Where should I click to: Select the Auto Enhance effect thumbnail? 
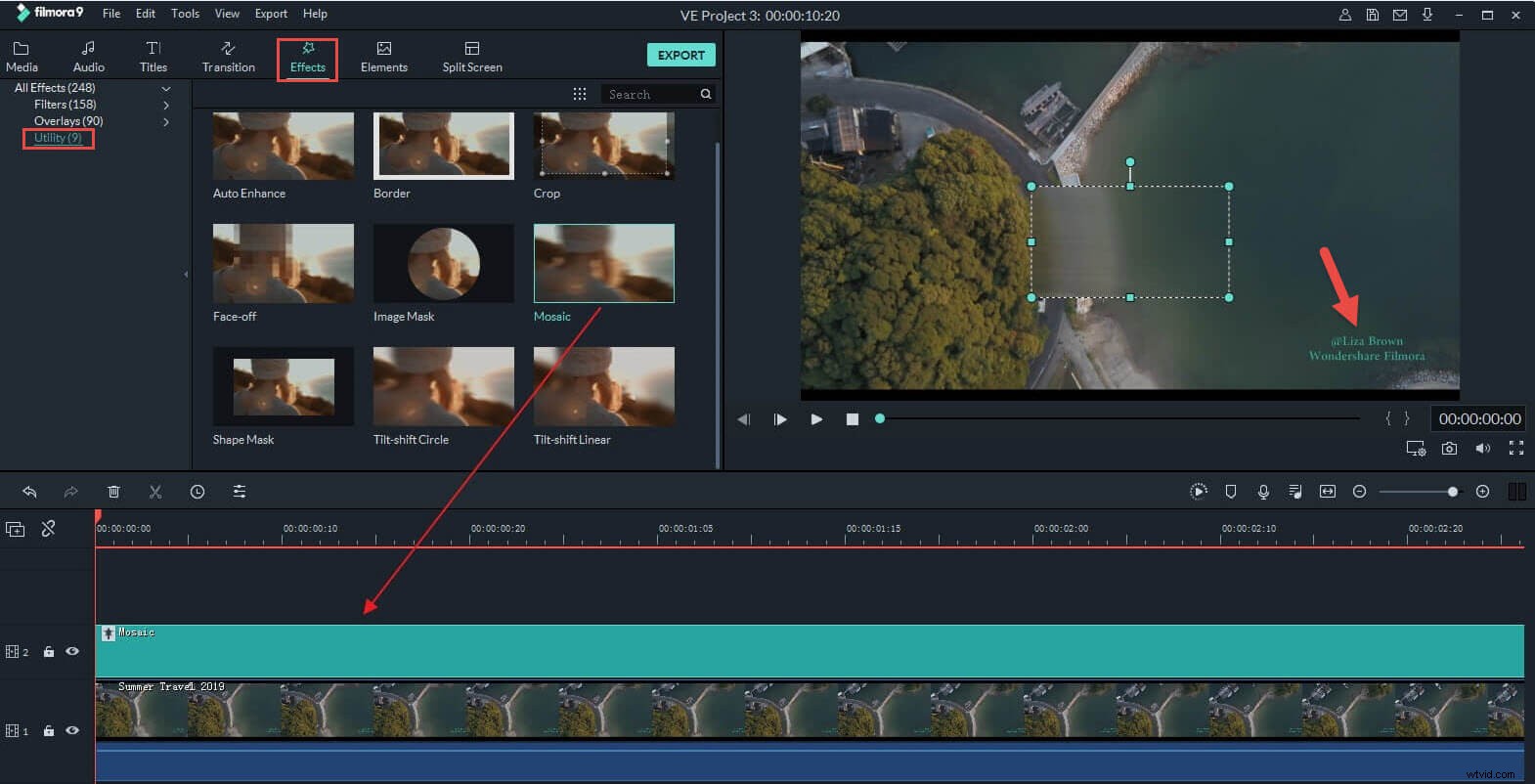[284, 146]
